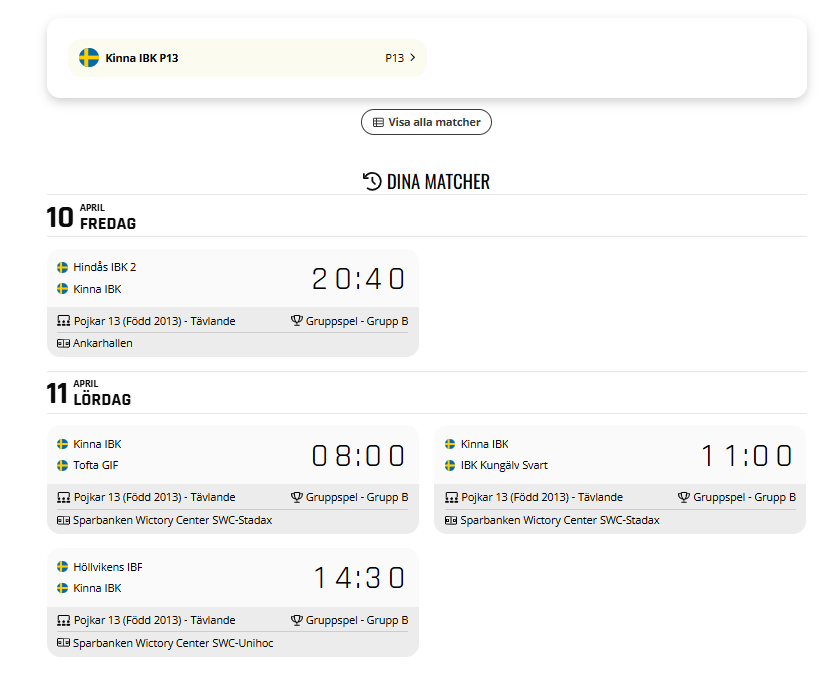Click the Höllvikens IBF team flag
This screenshot has width=823, height=683.
[62, 567]
